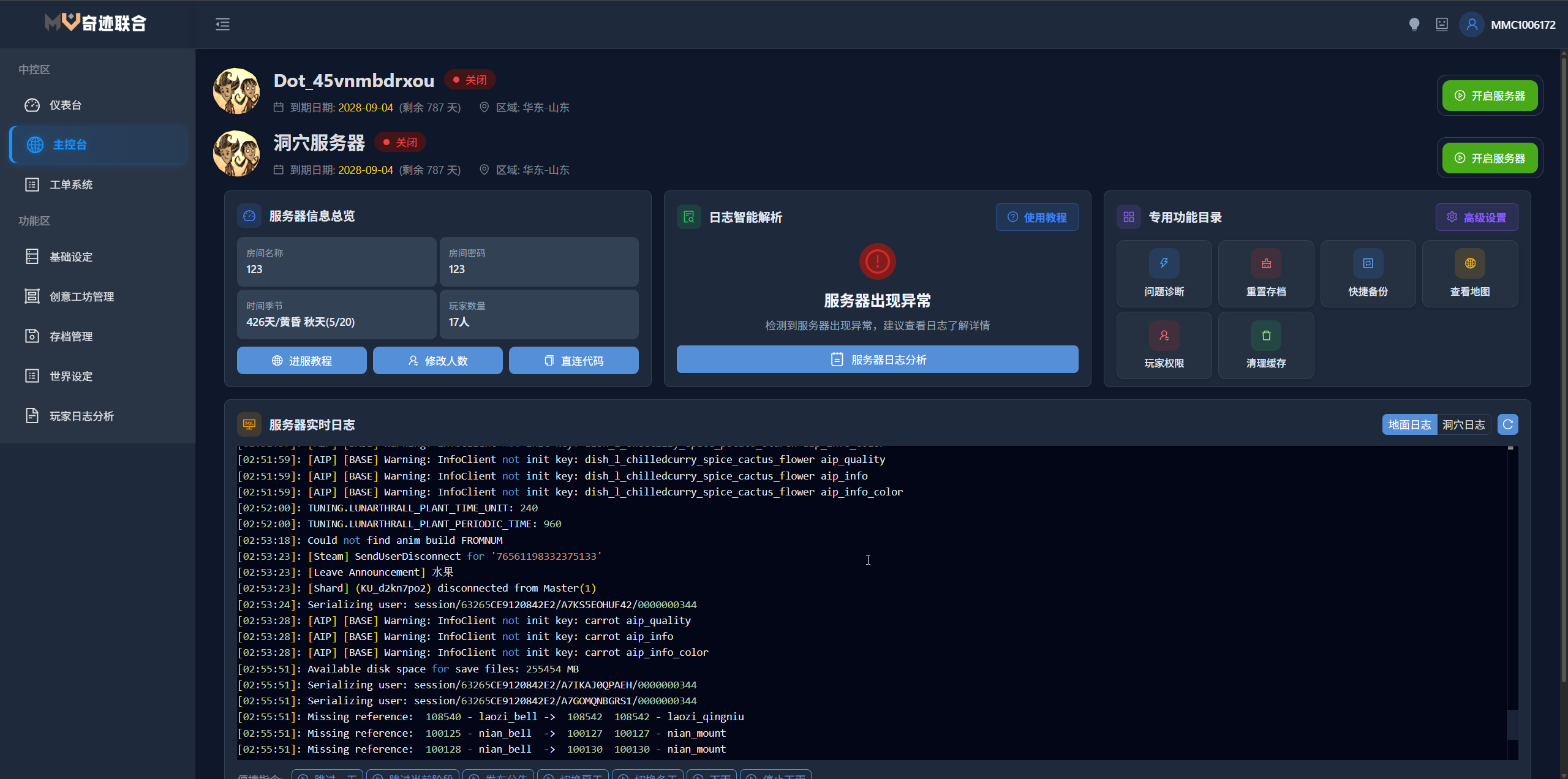
Task: Open 服务器日志分析
Action: point(878,359)
